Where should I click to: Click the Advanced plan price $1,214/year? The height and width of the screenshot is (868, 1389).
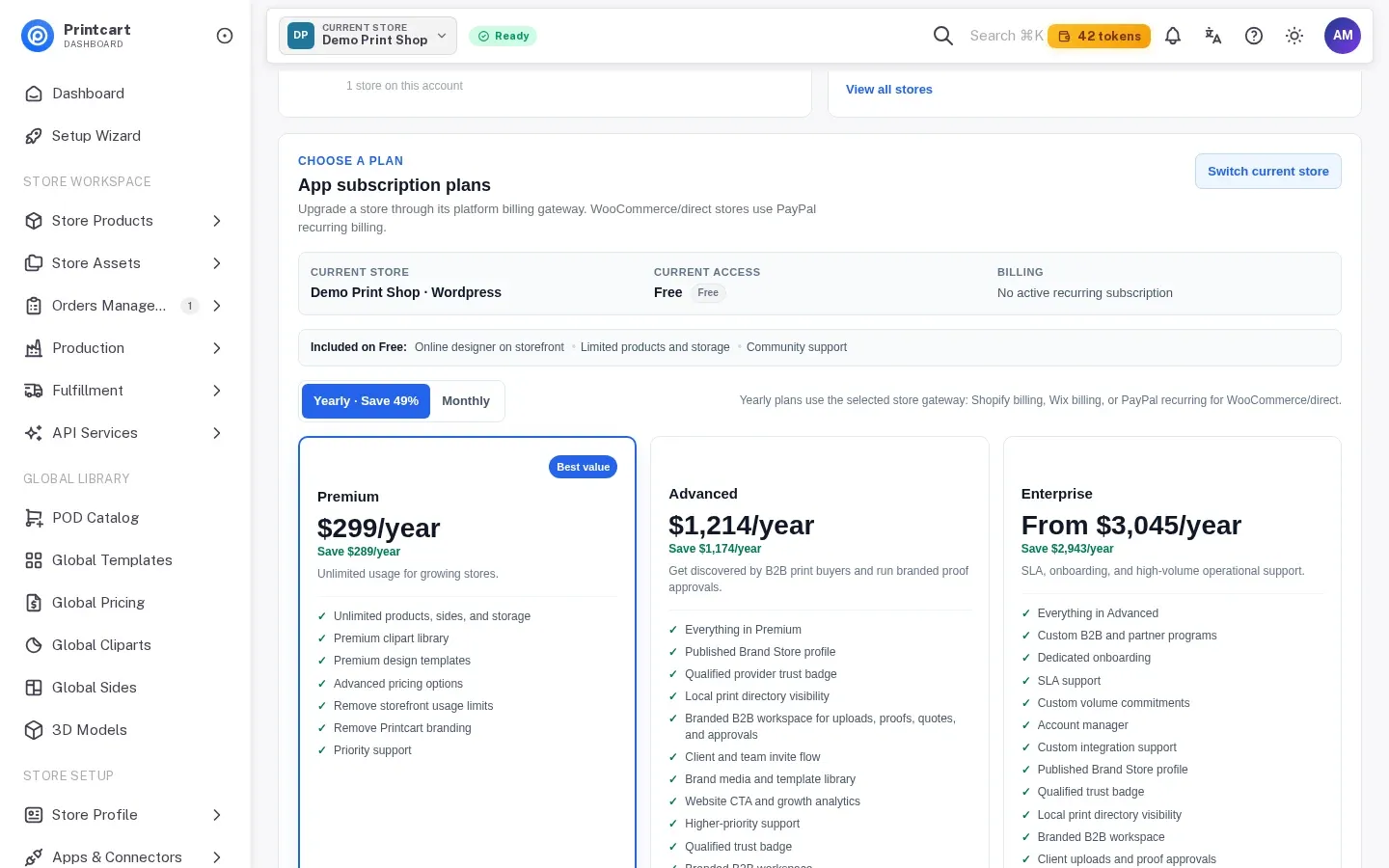tap(742, 526)
